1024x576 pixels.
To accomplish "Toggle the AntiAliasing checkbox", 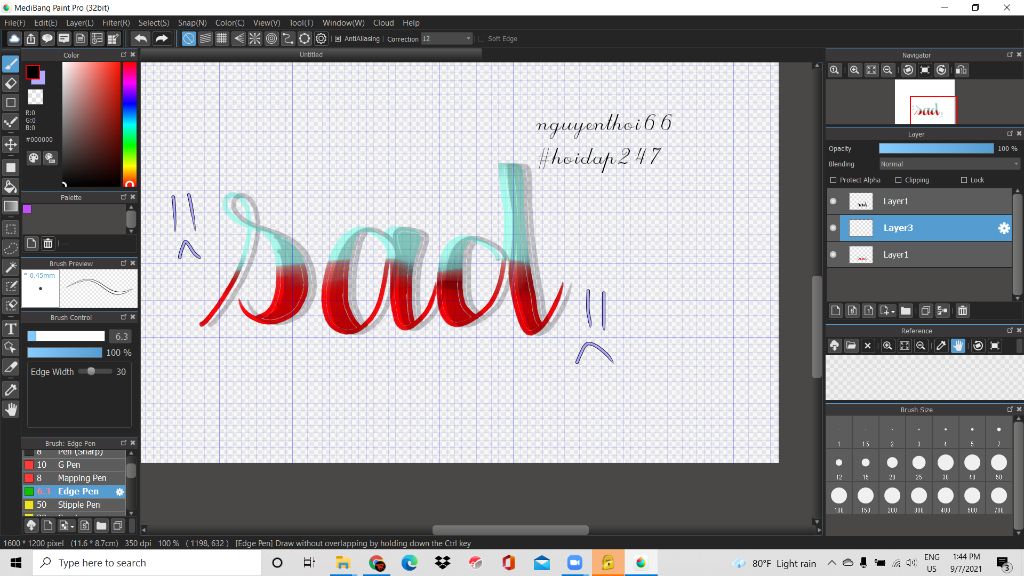I will 338,39.
